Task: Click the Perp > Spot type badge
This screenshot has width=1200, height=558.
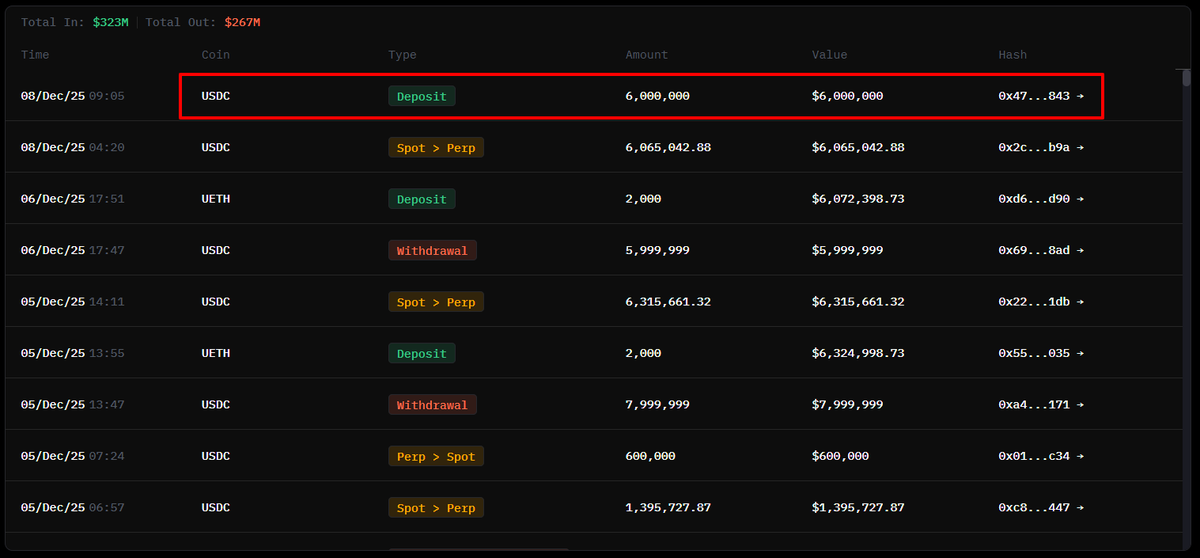Action: click(x=436, y=456)
